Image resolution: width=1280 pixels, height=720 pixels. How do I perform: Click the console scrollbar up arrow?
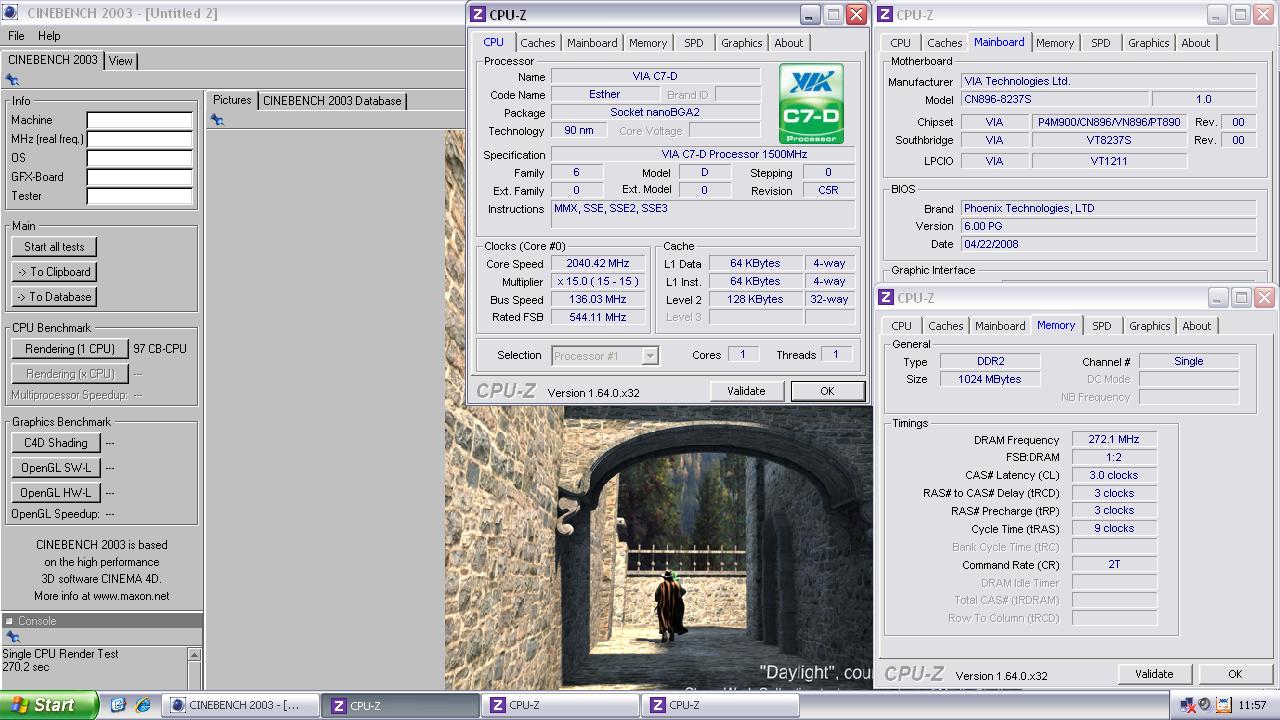click(194, 655)
